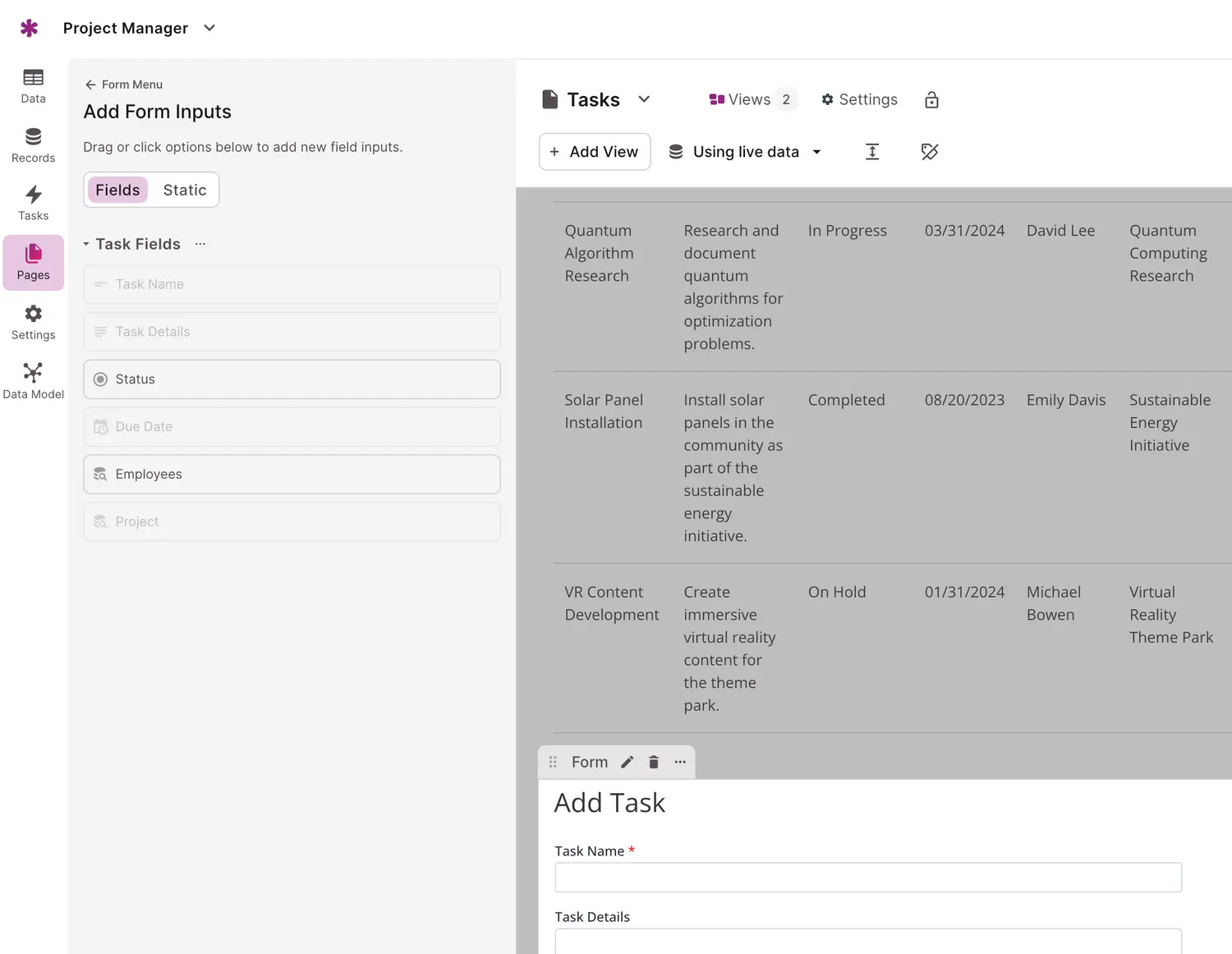Open the Data panel in the sidebar

point(33,85)
